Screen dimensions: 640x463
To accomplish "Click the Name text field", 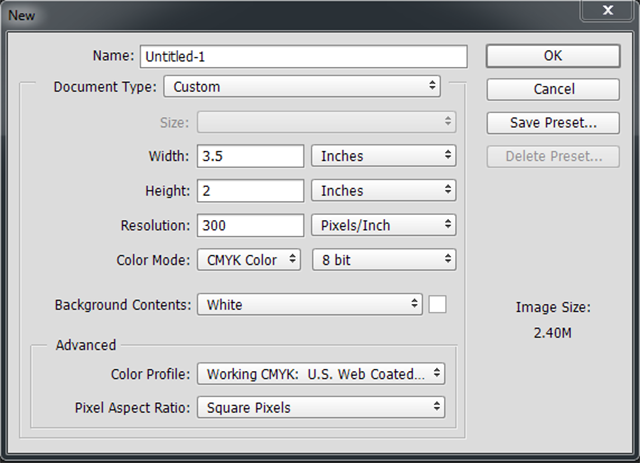I will click(303, 56).
